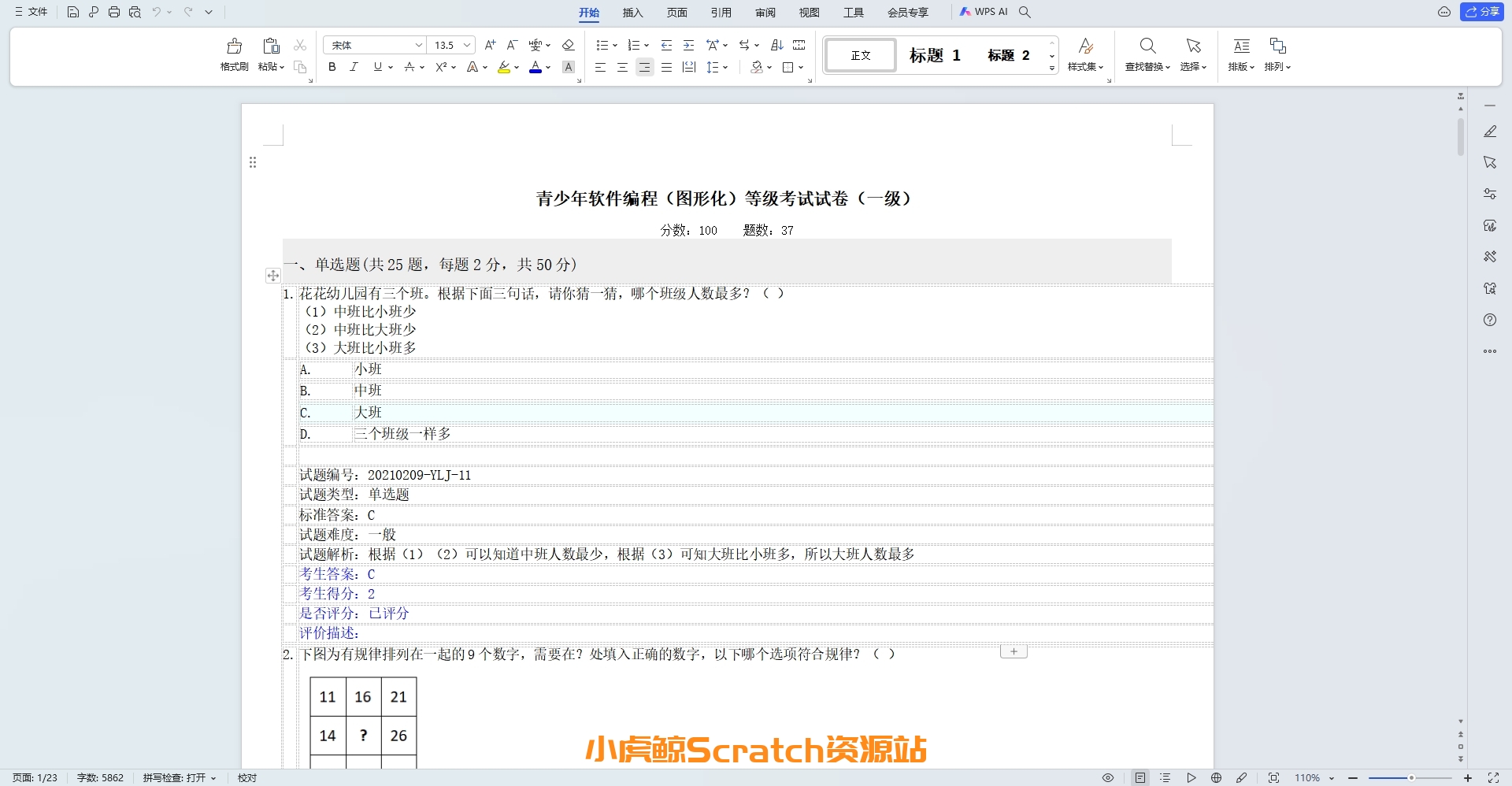1512x786 pixels.
Task: Switch to the 引用 References tab
Action: click(x=721, y=13)
